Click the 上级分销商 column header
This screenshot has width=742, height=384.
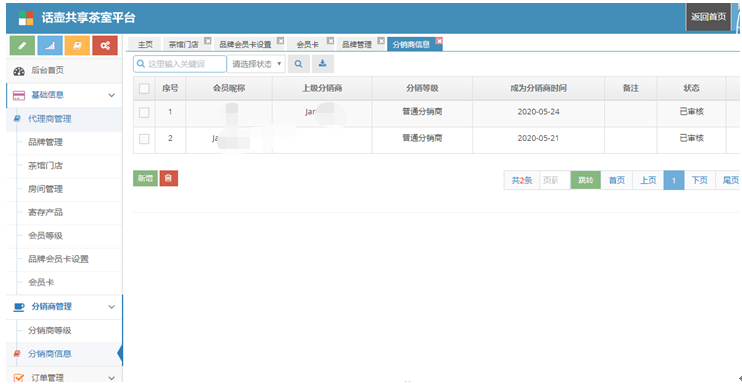click(322, 89)
